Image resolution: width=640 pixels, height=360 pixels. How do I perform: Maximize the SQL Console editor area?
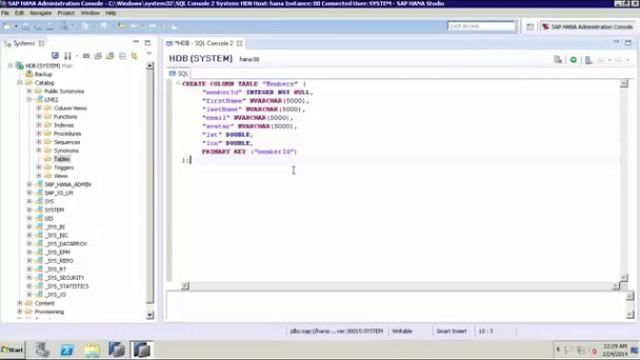pos(628,42)
